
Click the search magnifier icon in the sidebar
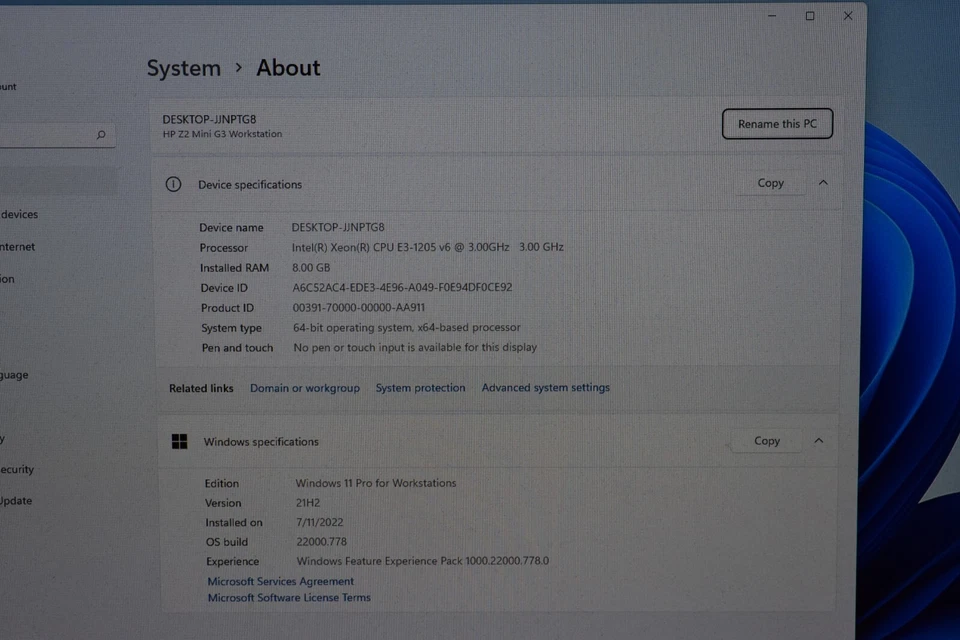coord(100,134)
